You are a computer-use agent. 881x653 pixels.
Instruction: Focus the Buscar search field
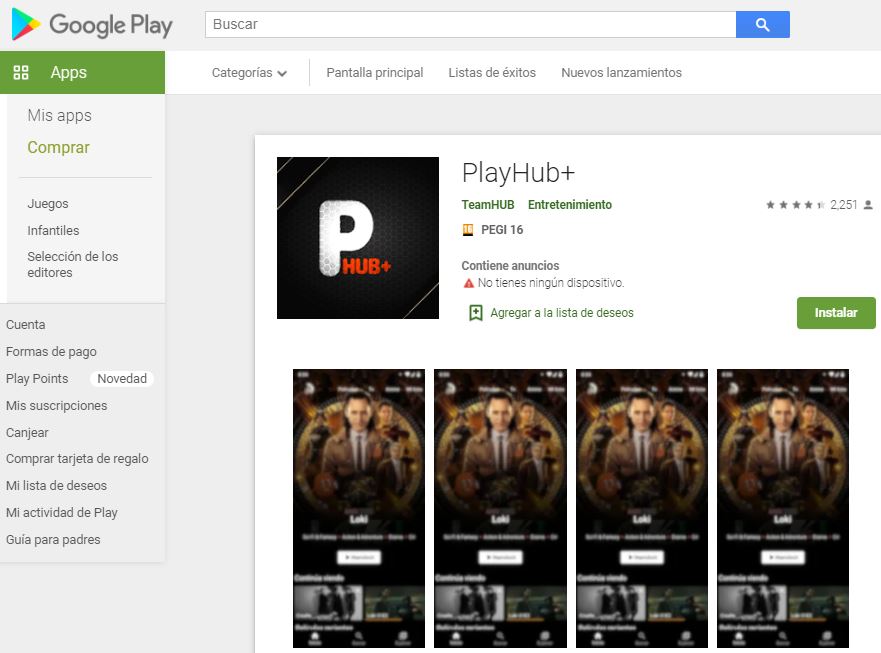coord(470,25)
